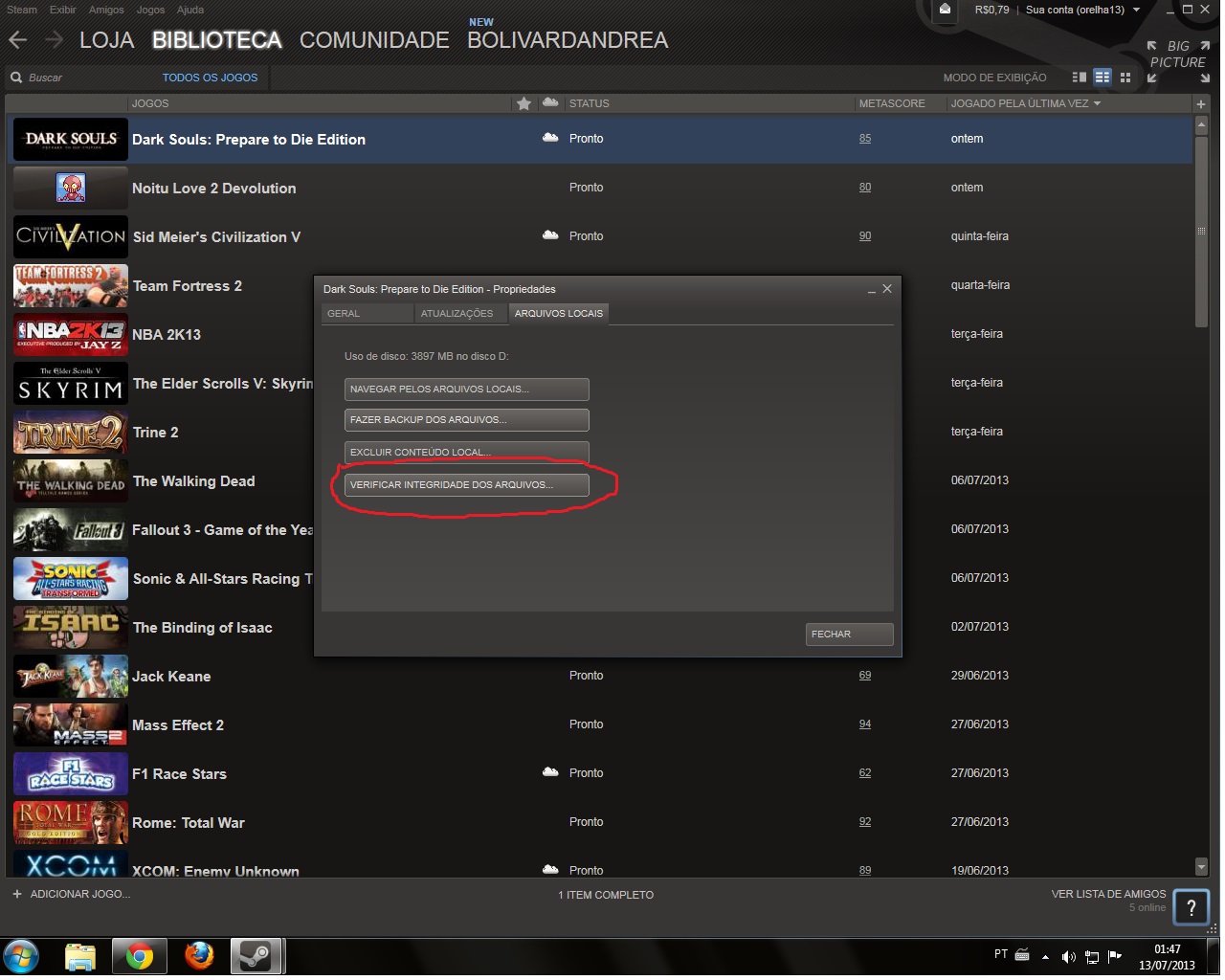The image size is (1225, 980).
Task: Click Steam taskbar icon
Action: click(256, 956)
